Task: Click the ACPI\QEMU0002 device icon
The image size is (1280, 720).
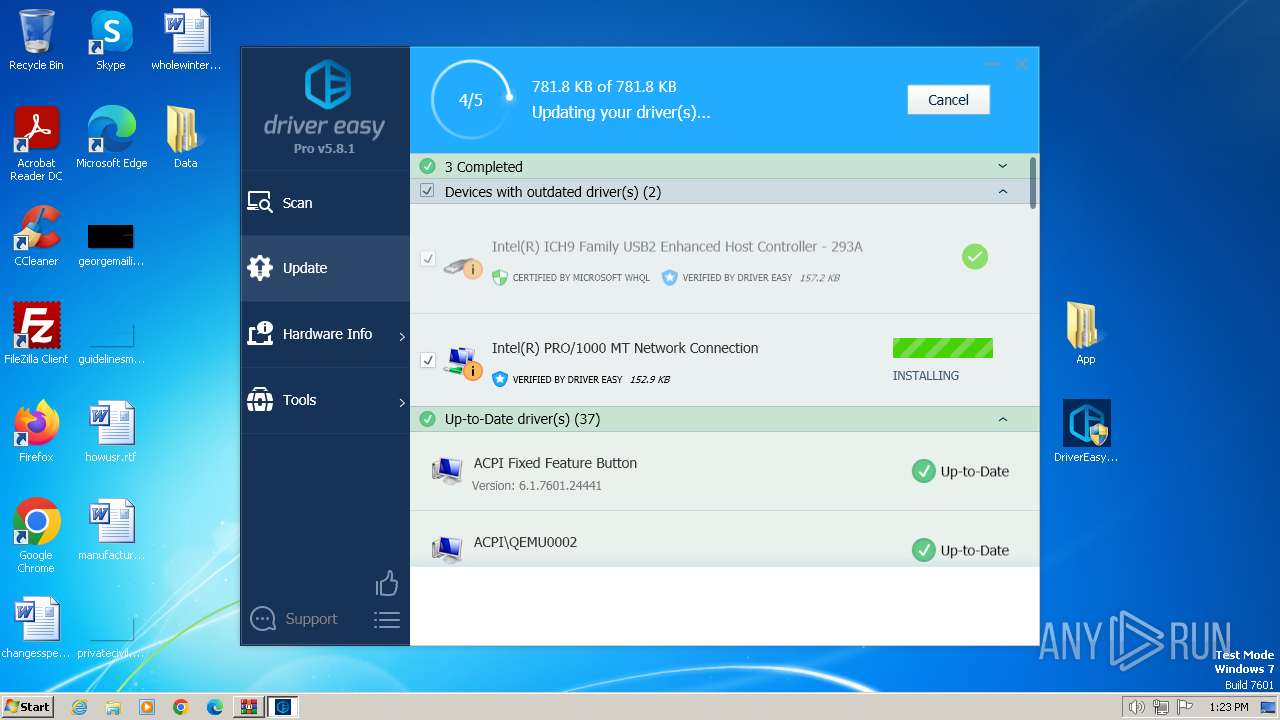Action: pos(447,549)
